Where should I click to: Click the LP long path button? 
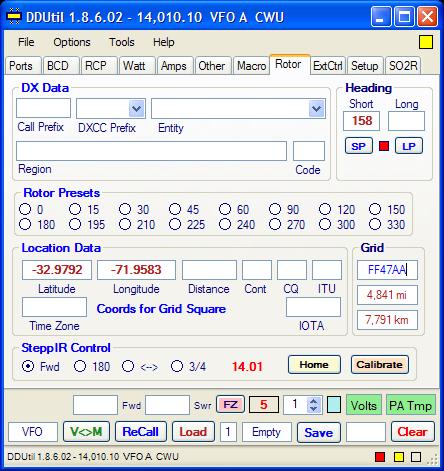(x=409, y=146)
